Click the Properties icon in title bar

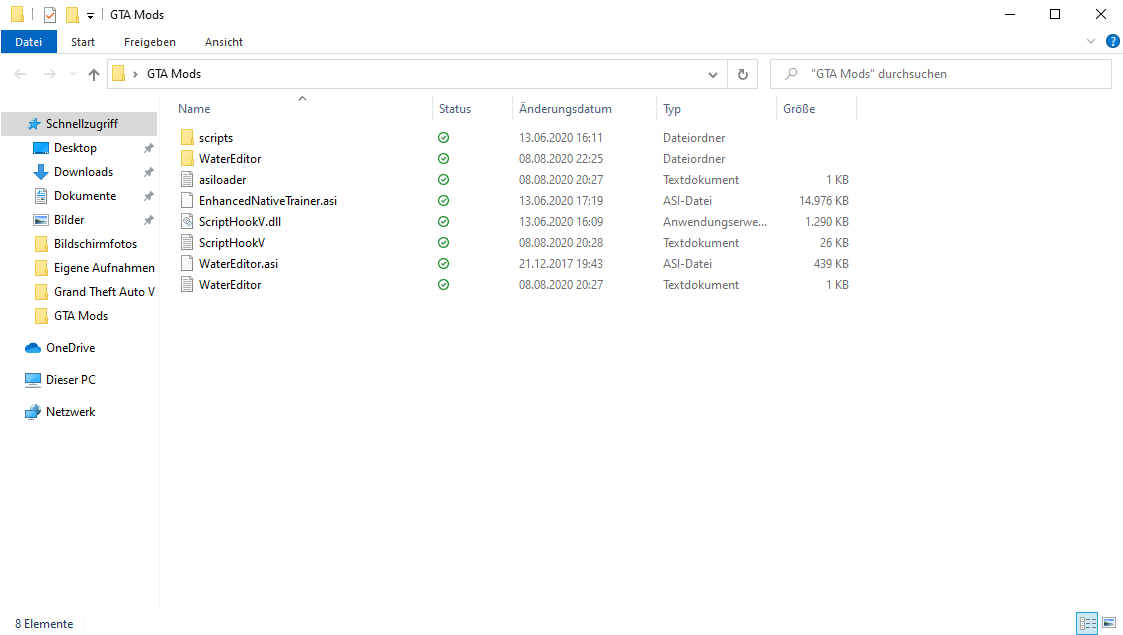click(50, 15)
